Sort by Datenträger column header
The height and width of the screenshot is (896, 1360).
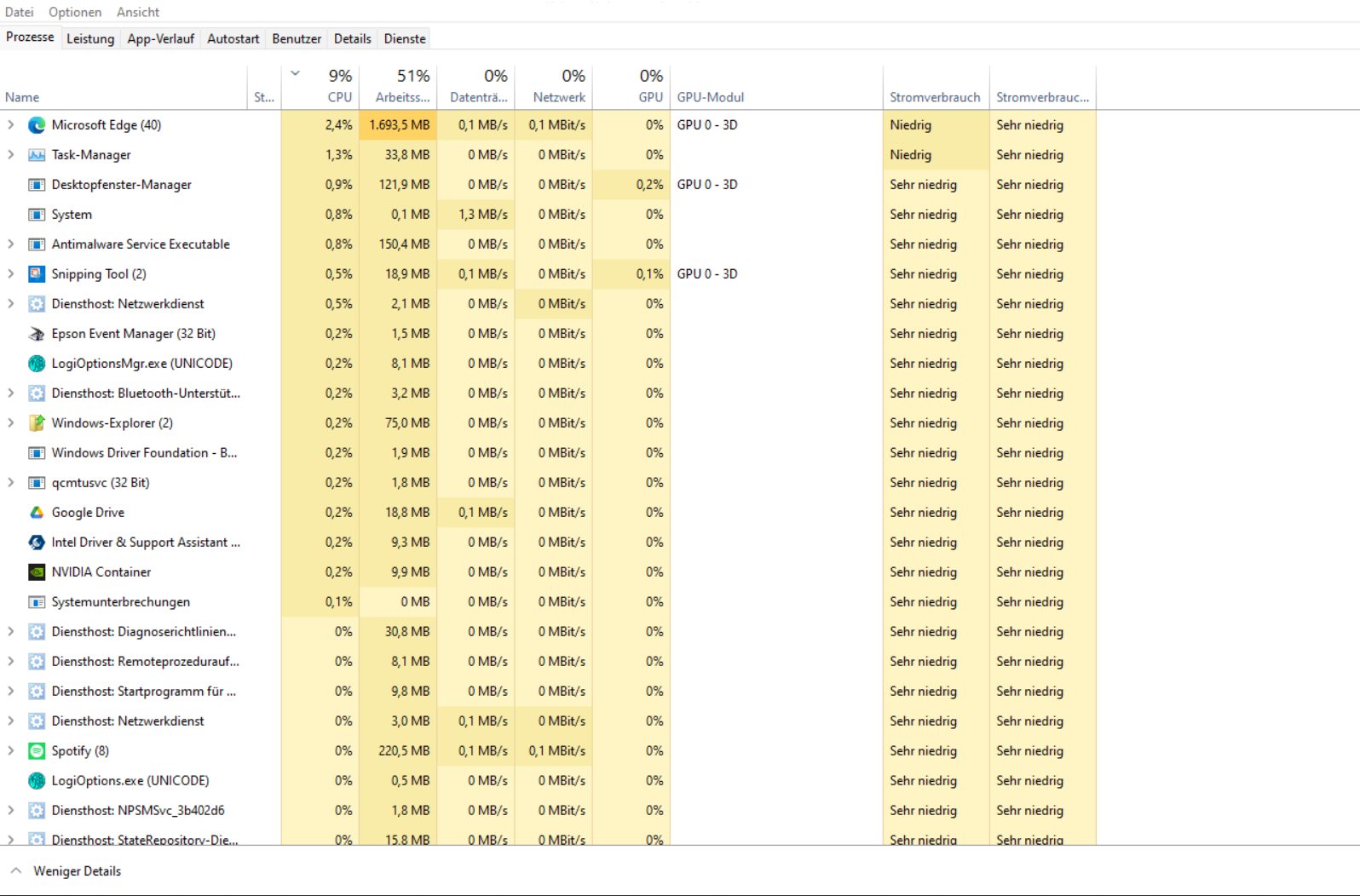click(x=476, y=88)
